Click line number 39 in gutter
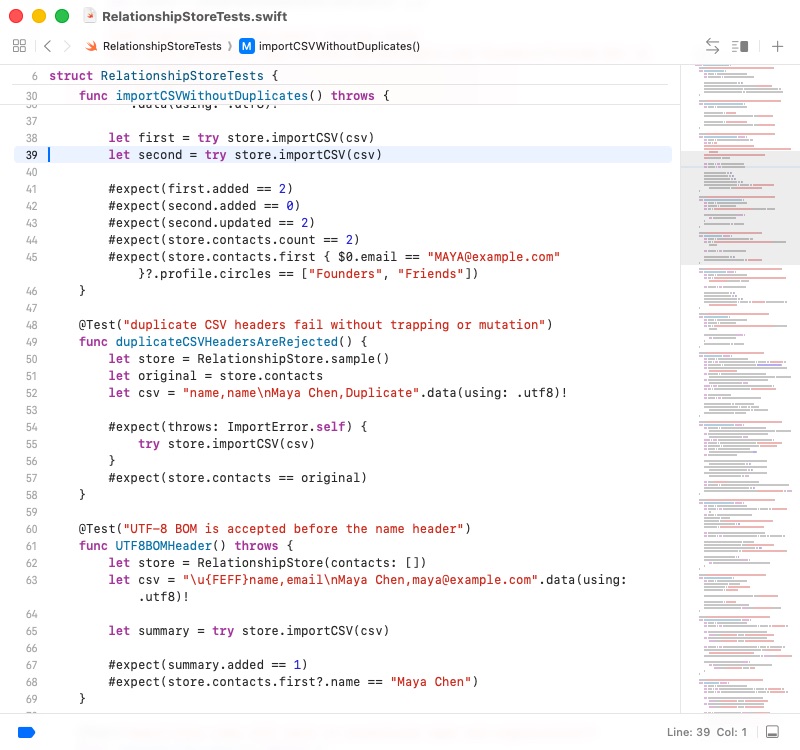Viewport: 800px width, 750px height. 32,155
